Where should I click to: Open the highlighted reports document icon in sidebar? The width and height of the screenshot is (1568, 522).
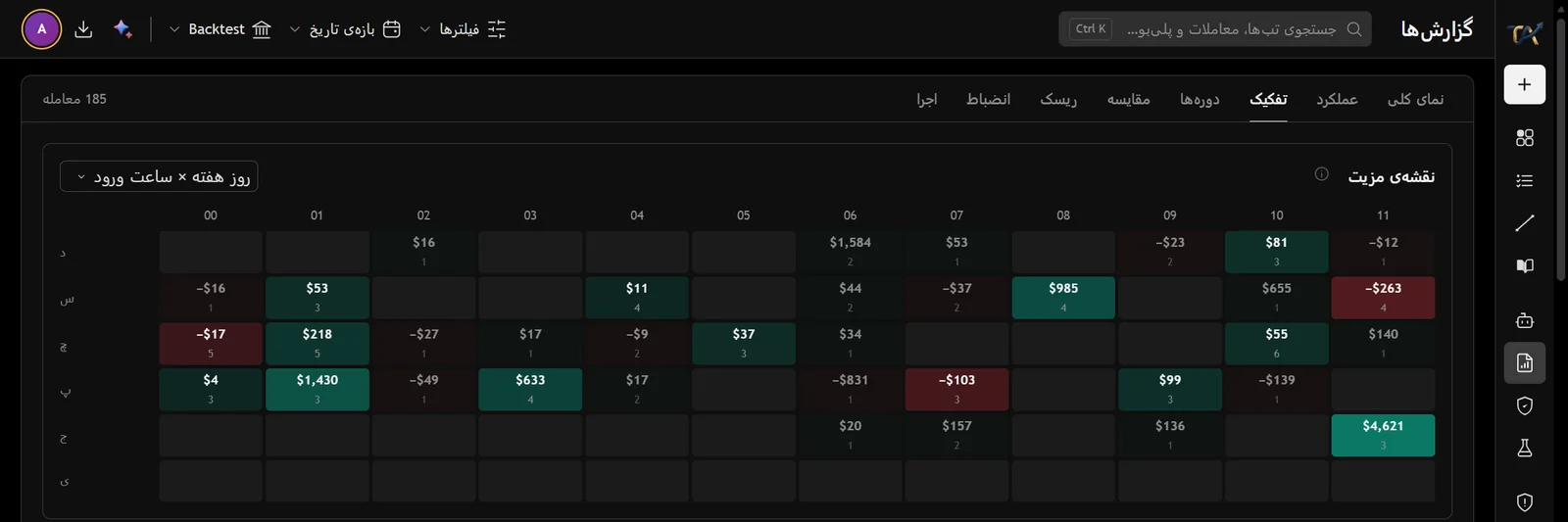(1524, 363)
